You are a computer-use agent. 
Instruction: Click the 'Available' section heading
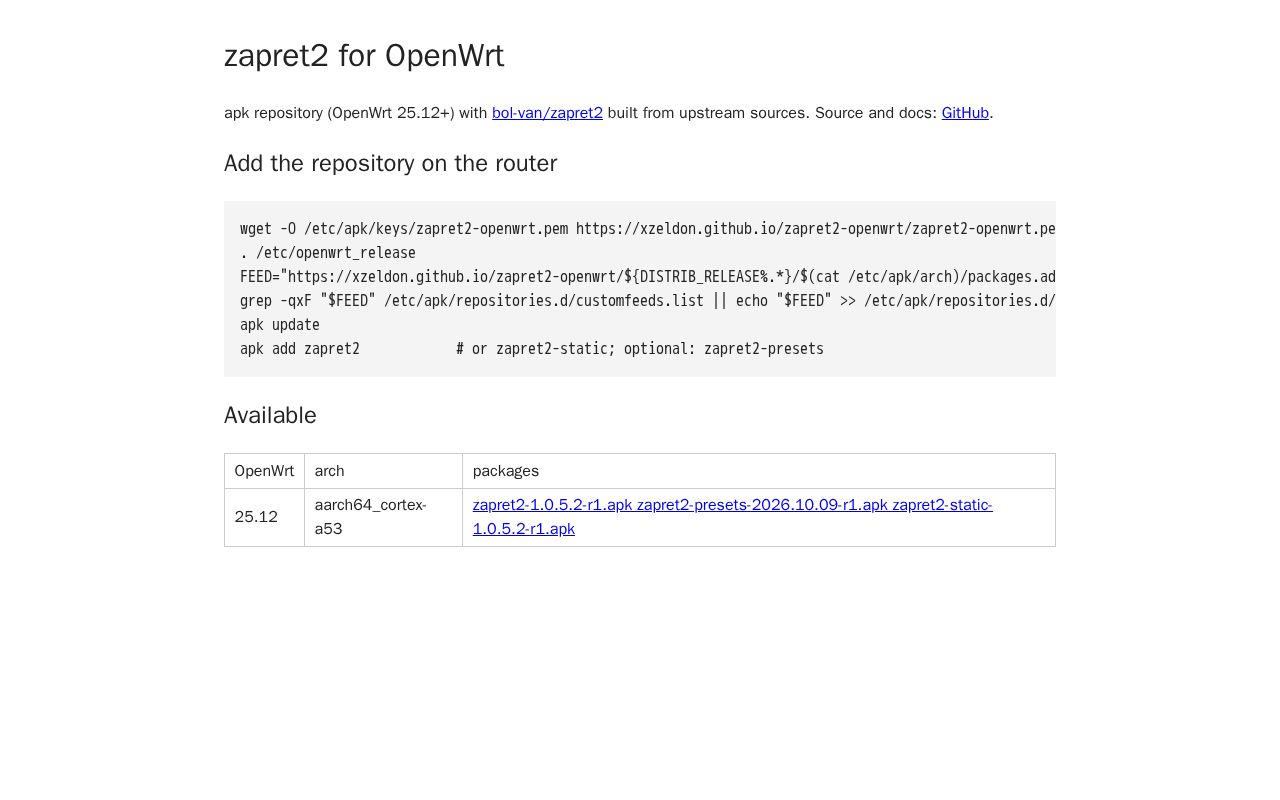coord(270,415)
